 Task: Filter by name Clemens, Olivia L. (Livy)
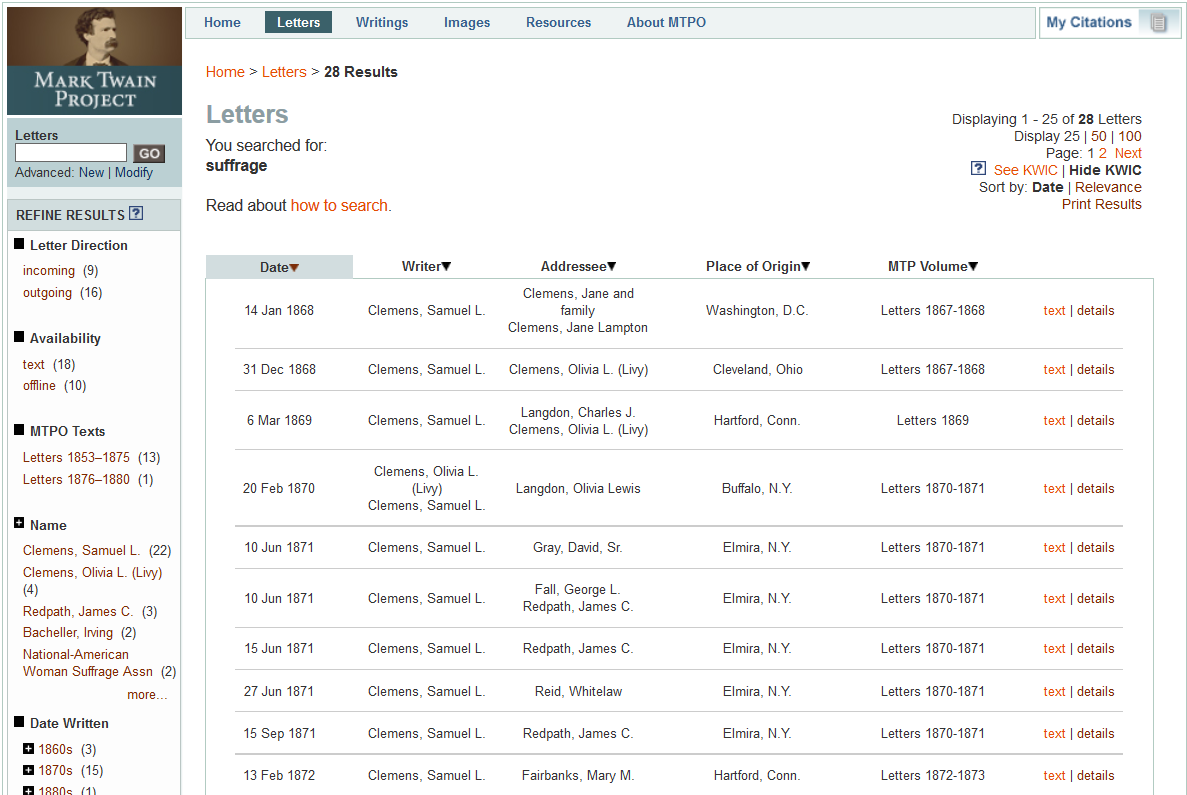pyautogui.click(x=92, y=572)
